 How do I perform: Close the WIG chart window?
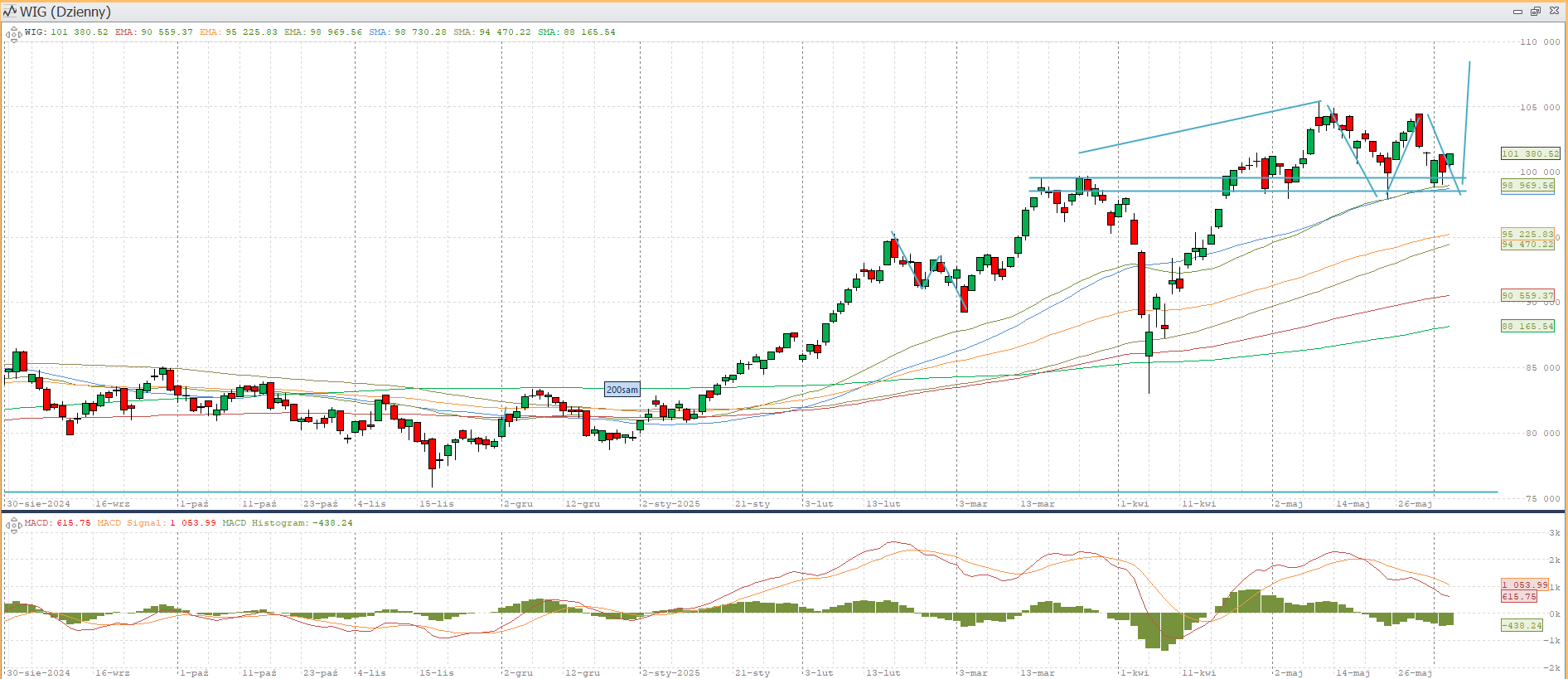(1554, 12)
